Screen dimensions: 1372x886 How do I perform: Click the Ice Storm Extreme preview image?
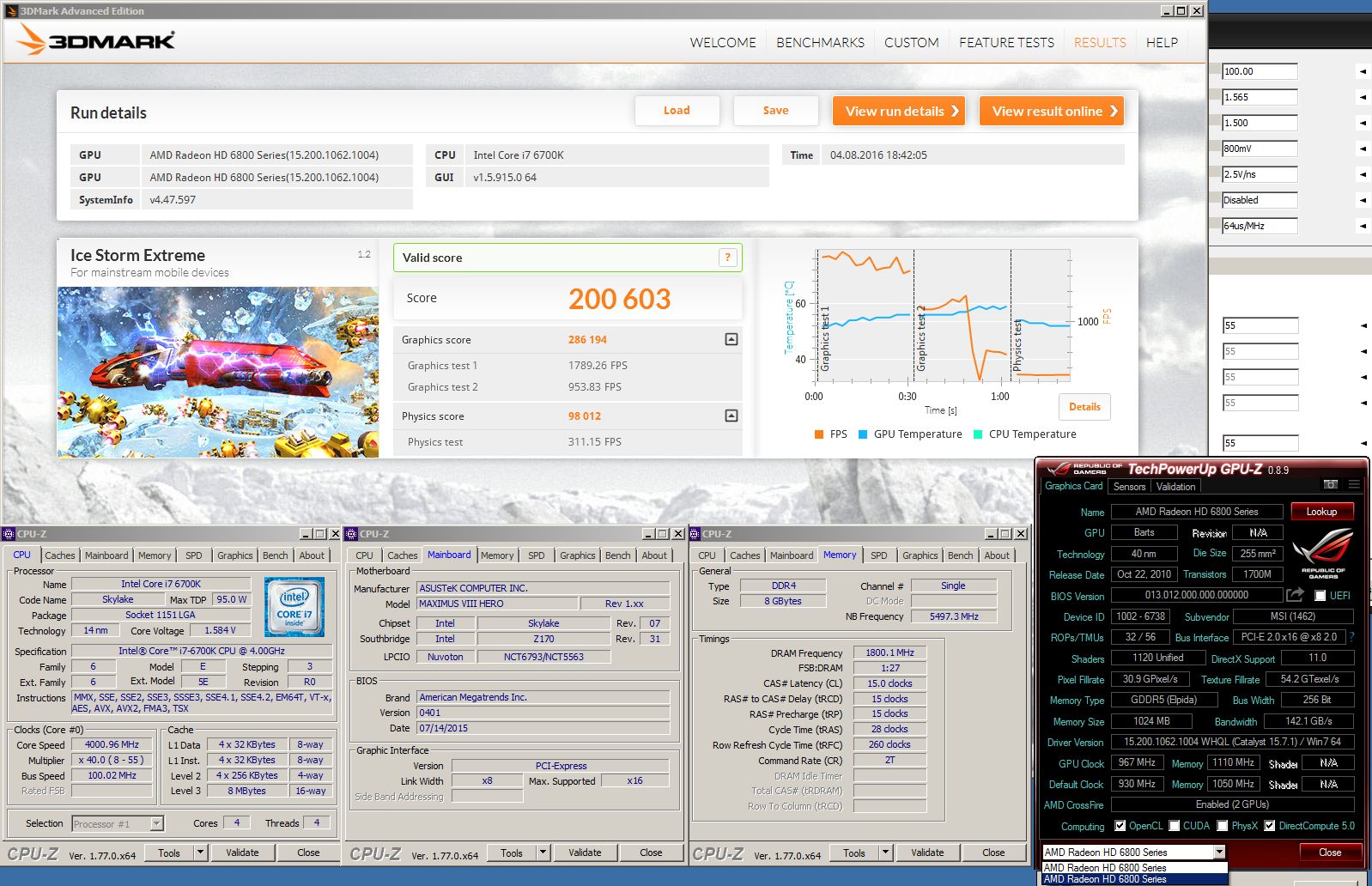[x=218, y=372]
